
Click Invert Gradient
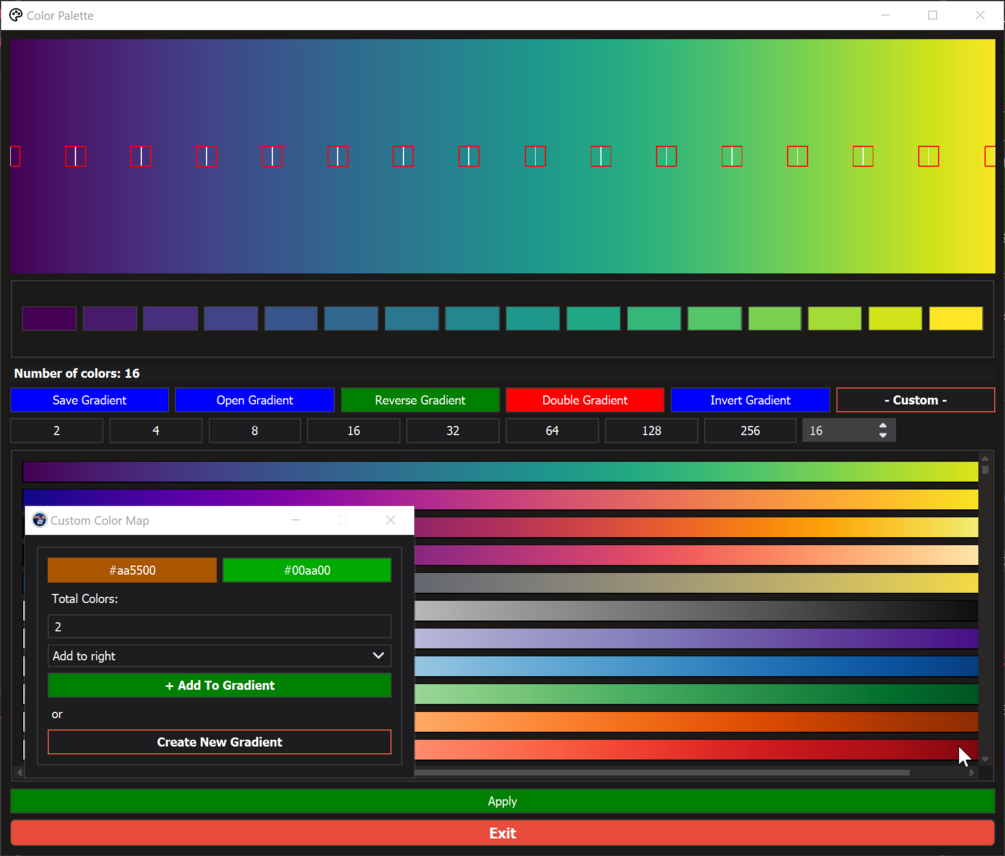tap(750, 400)
